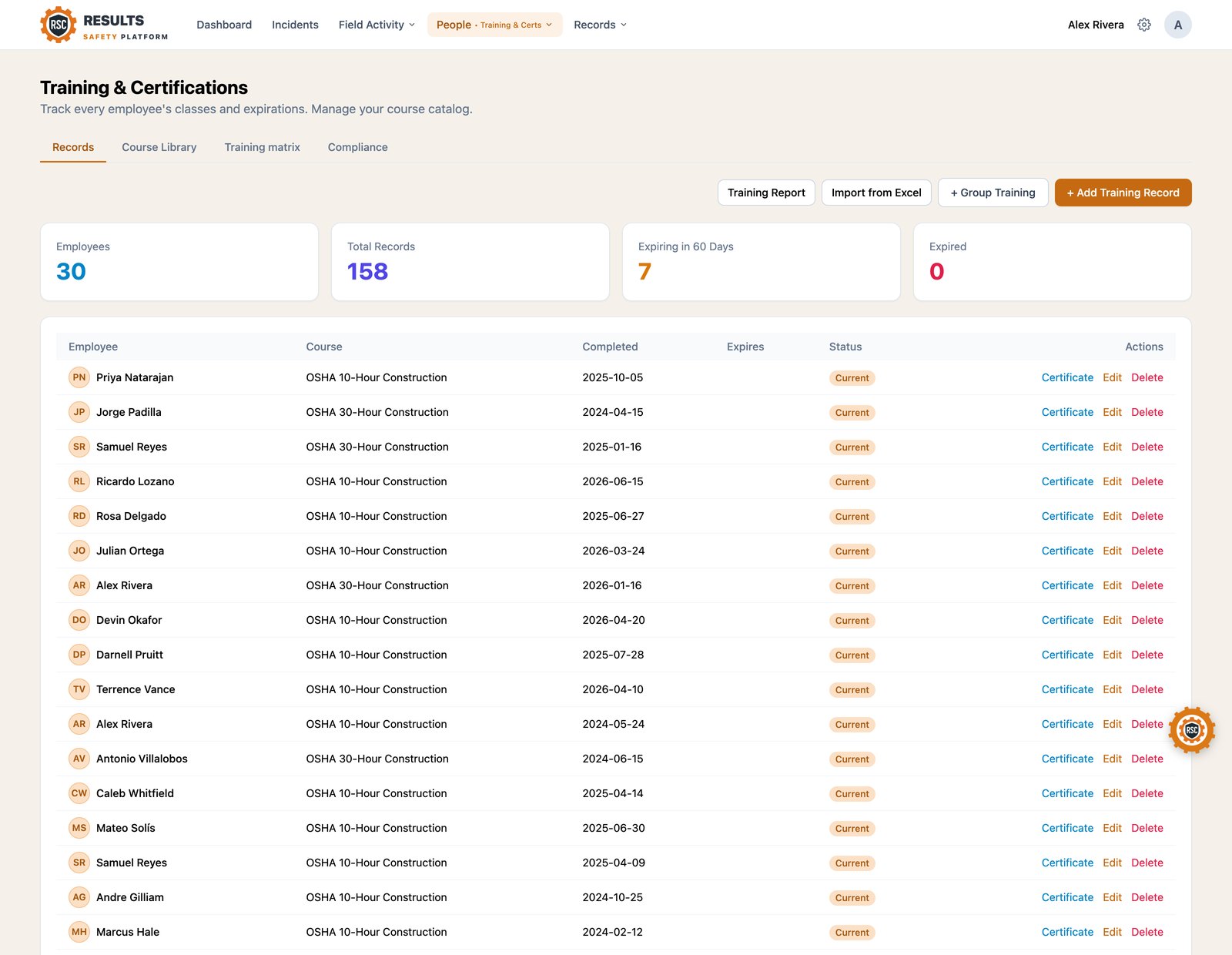
Task: Click Andre Gilliam's AG avatar
Action: click(x=79, y=897)
